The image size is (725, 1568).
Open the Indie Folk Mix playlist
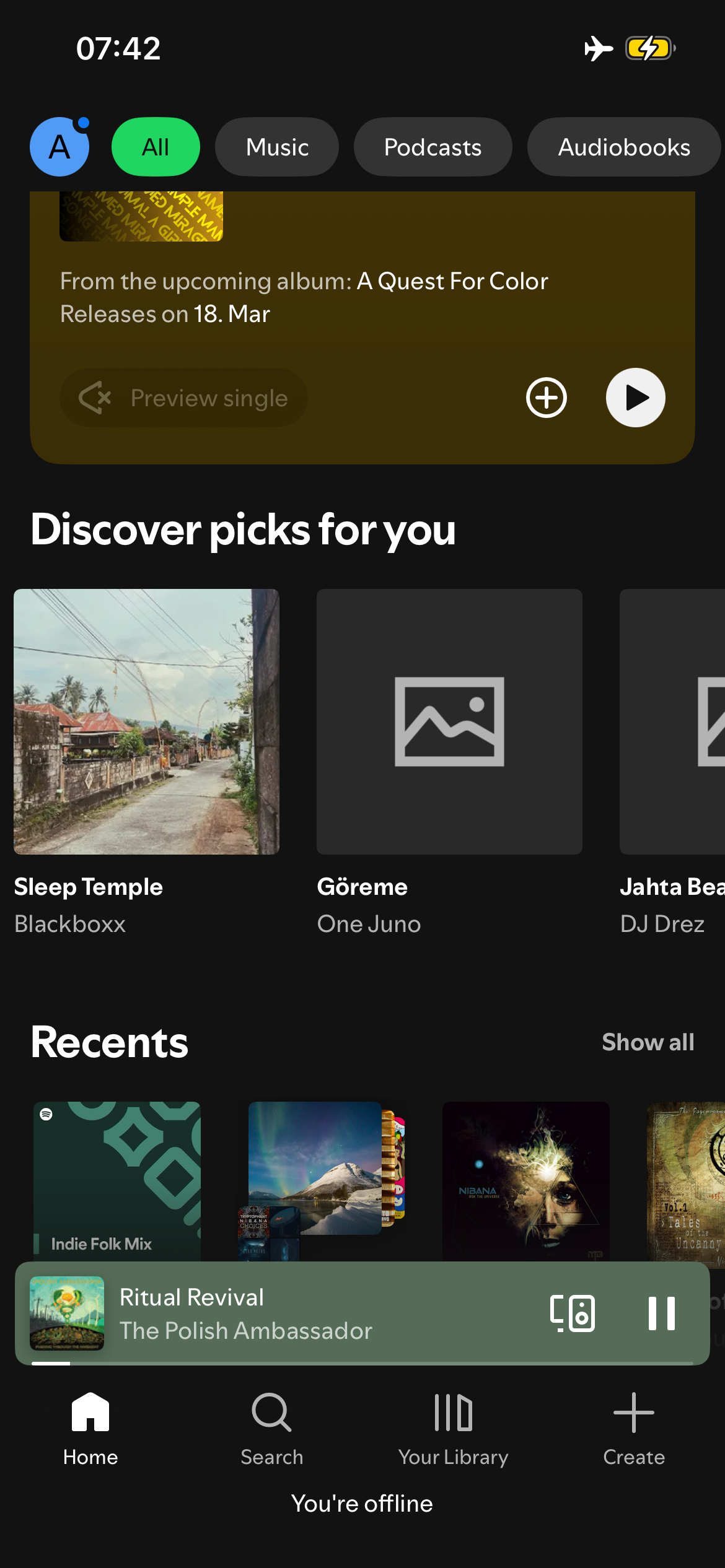click(x=117, y=1180)
